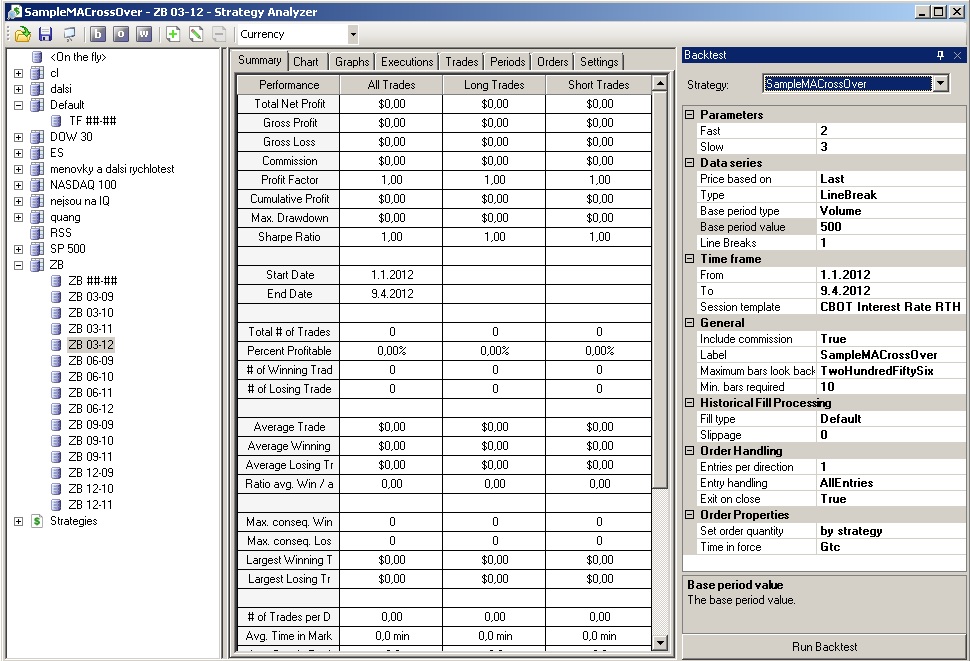Screen dimensions: 970x661
Task: Change the From date 1.1.2012
Action: click(x=891, y=275)
